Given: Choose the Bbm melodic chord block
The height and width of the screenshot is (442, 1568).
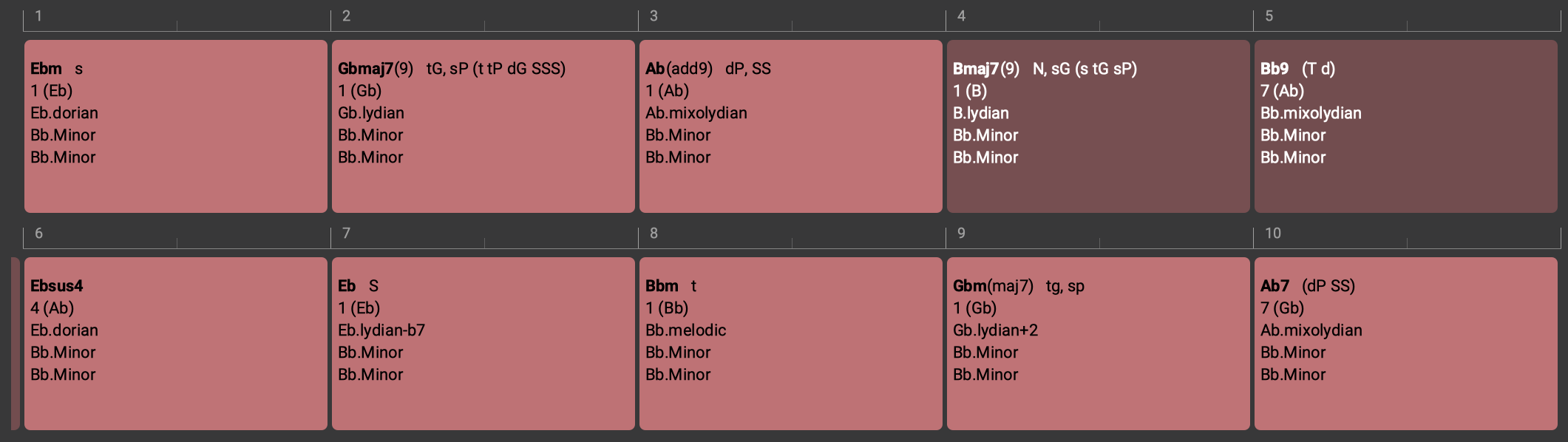Looking at the screenshot, I should tap(790, 344).
